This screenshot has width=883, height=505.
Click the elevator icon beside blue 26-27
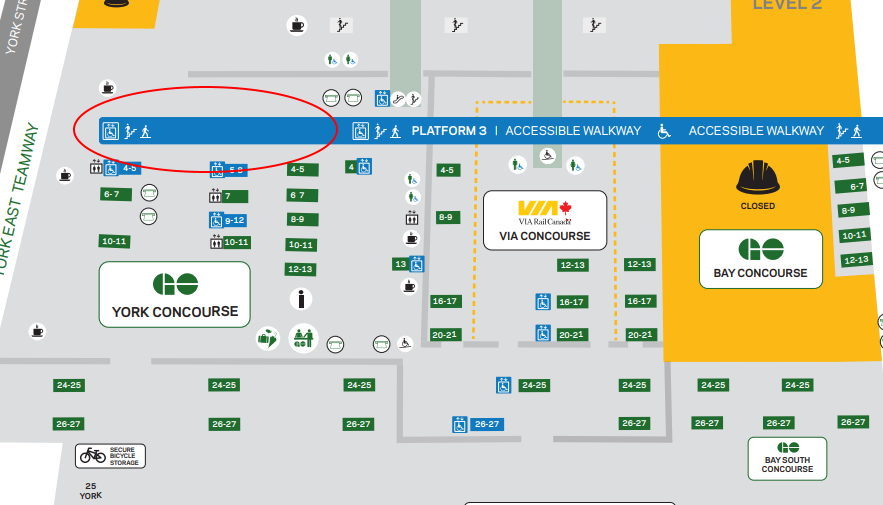coord(460,424)
